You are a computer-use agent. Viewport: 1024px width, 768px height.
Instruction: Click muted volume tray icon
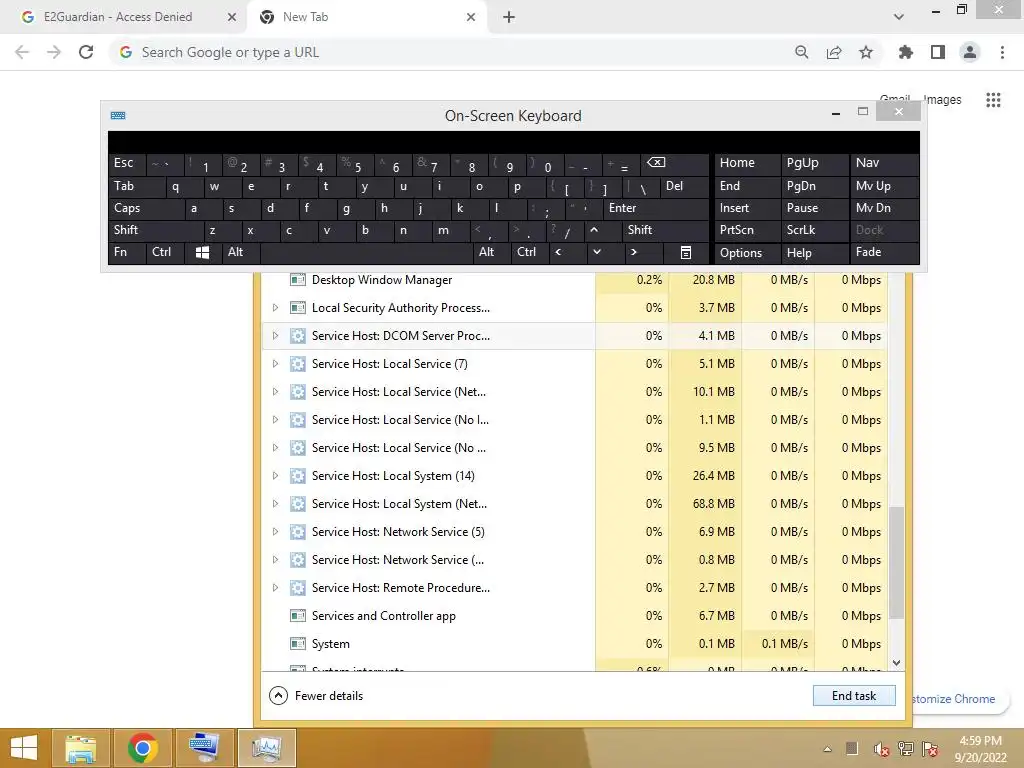(881, 750)
